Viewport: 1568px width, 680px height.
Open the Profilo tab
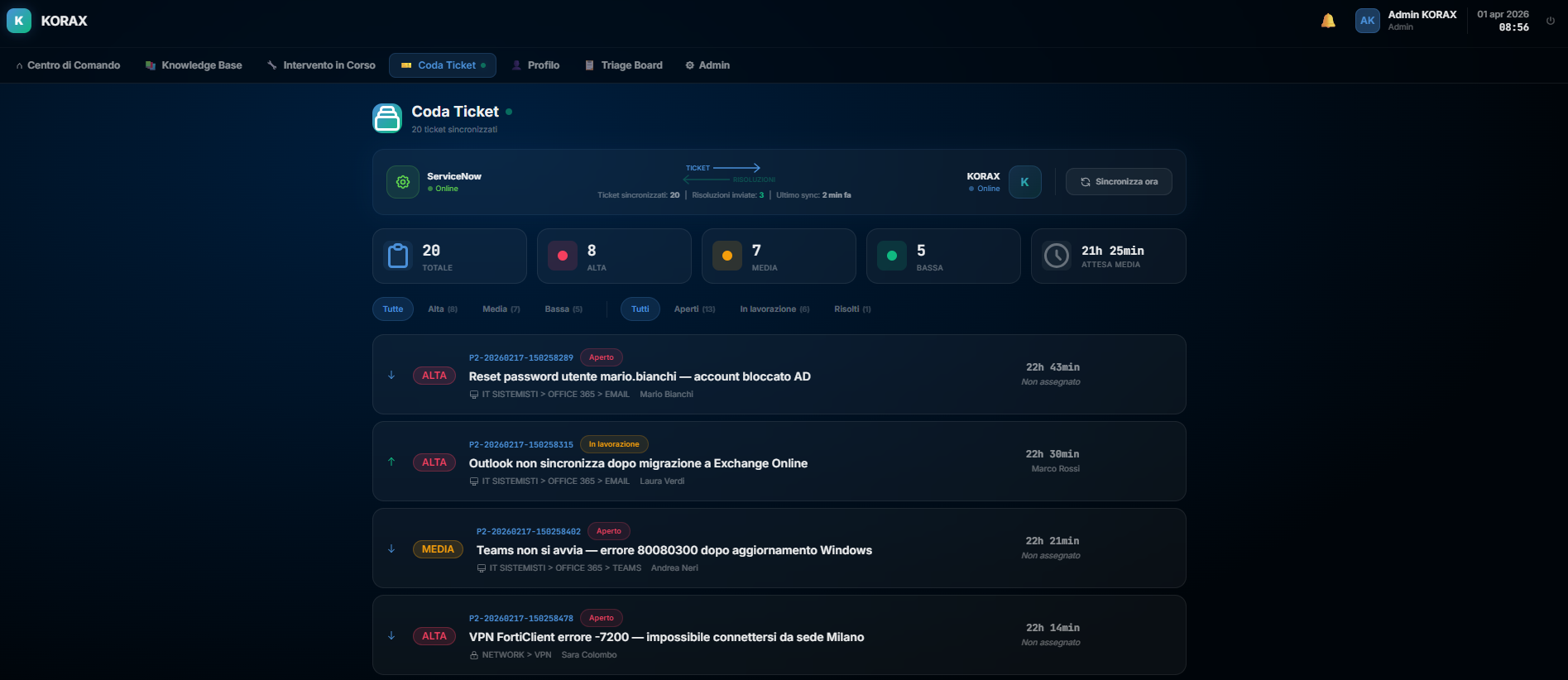tap(535, 65)
